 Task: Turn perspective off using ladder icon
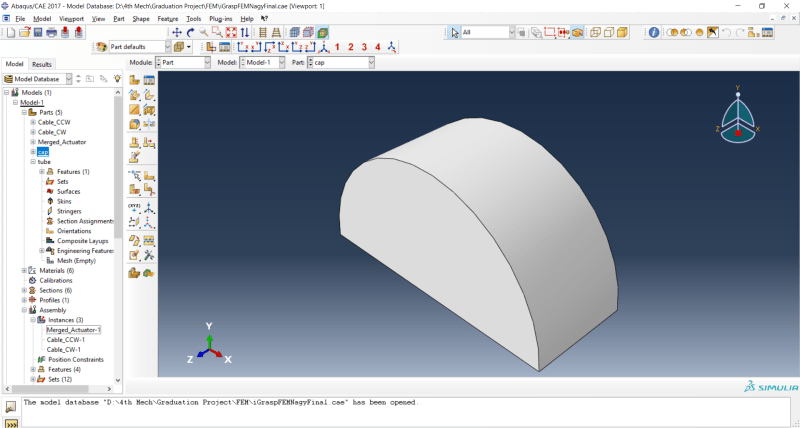[263, 33]
